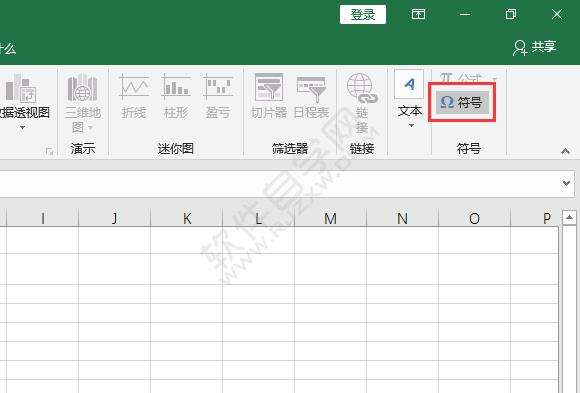Click the 登录 sign-in button

pos(362,15)
